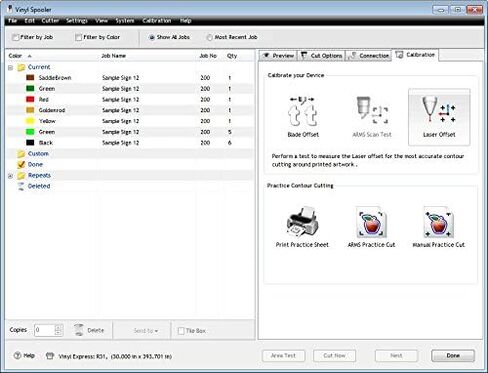488x373 pixels.
Task: Start the ARMS Practice Cut
Action: 371,221
